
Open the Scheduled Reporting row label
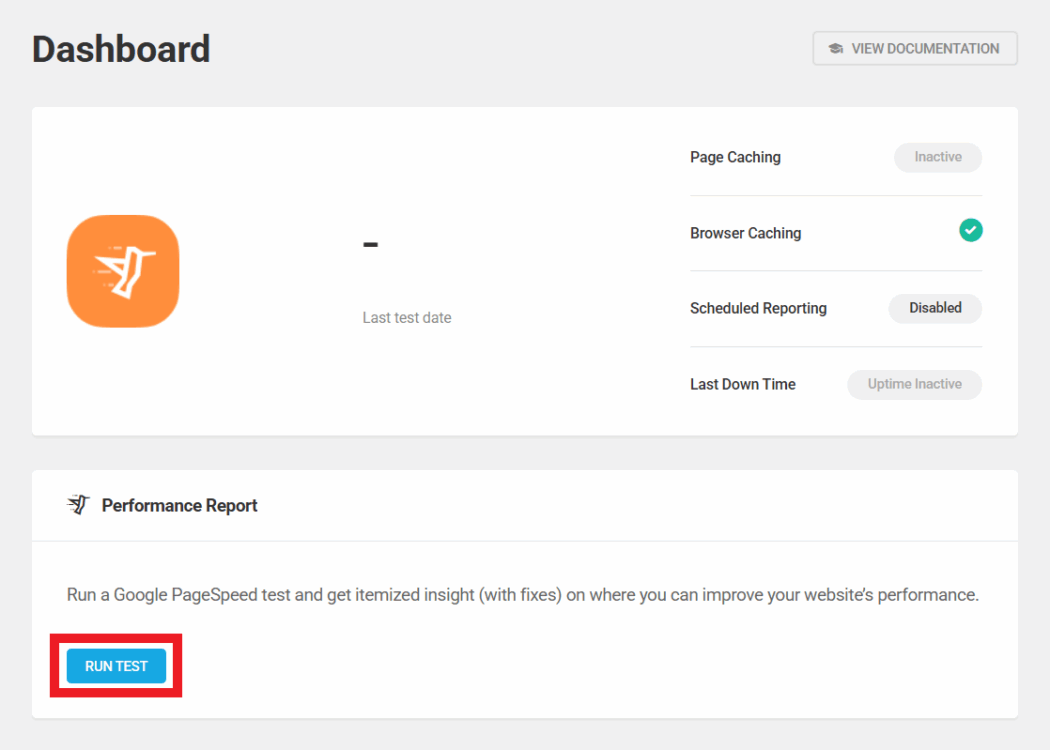pos(758,308)
